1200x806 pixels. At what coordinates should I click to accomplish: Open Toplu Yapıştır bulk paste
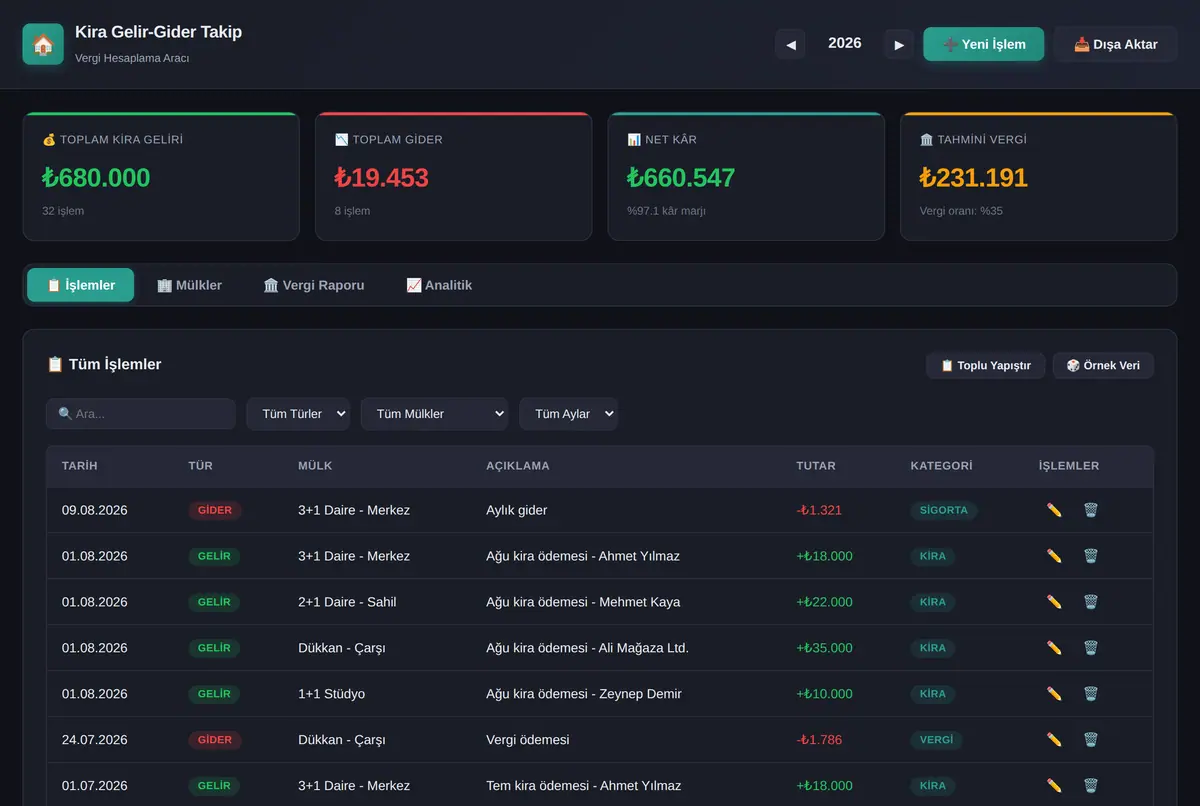986,365
